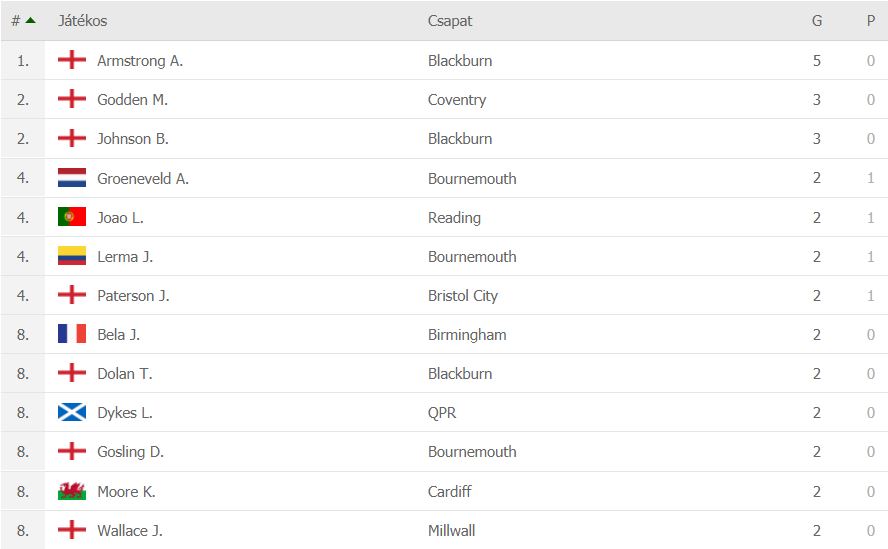The image size is (888, 549).
Task: Toggle sort order with the green arrow
Action: pos(31,20)
